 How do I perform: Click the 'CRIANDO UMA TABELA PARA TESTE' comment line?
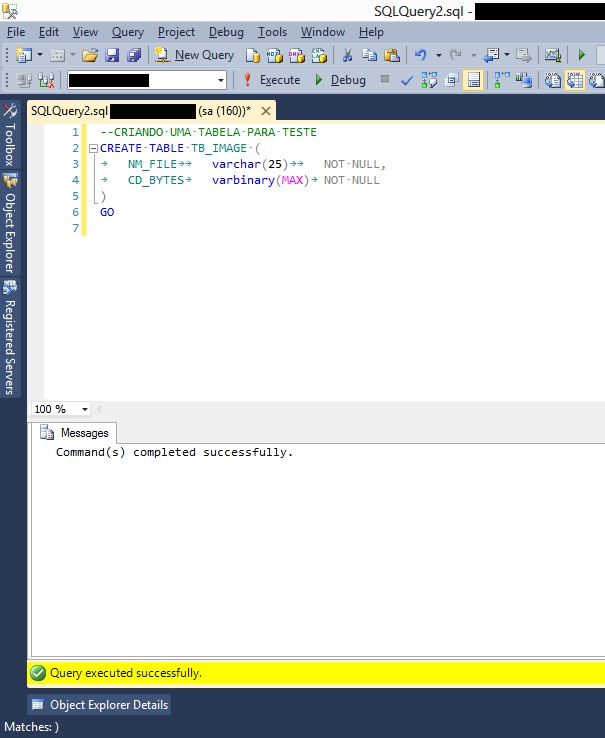coord(209,132)
